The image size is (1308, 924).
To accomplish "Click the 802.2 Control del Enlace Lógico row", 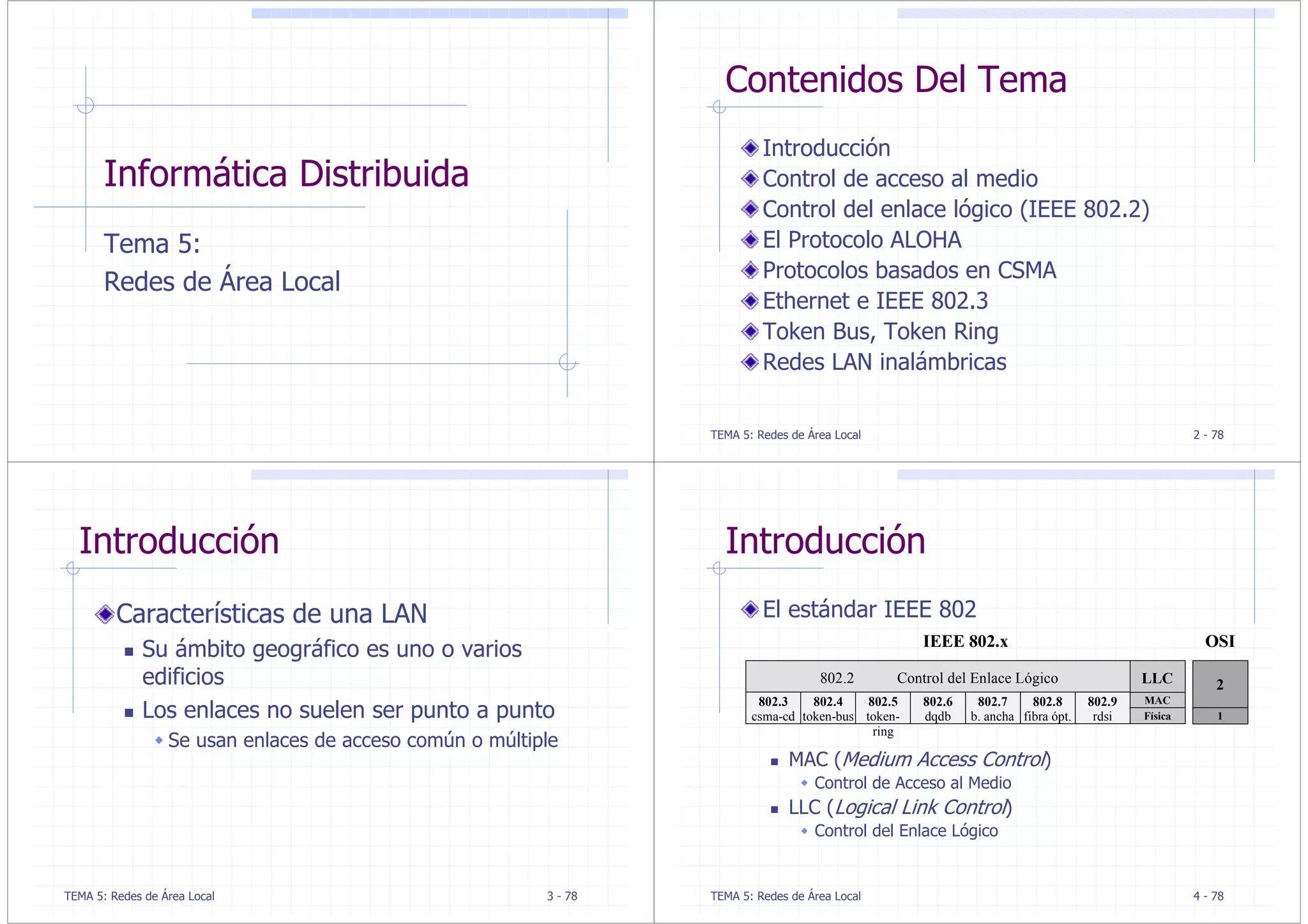I will pyautogui.click(x=938, y=678).
